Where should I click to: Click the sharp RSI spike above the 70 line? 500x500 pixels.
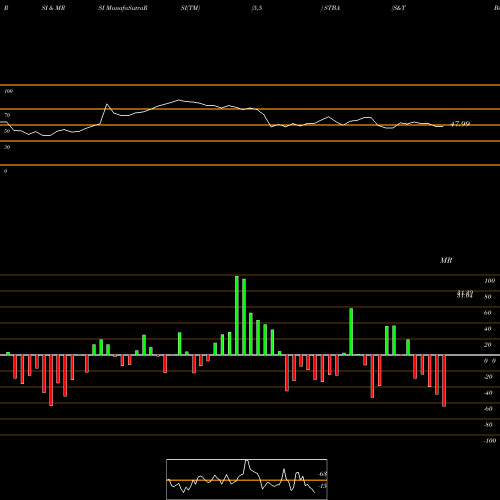pyautogui.click(x=107, y=104)
